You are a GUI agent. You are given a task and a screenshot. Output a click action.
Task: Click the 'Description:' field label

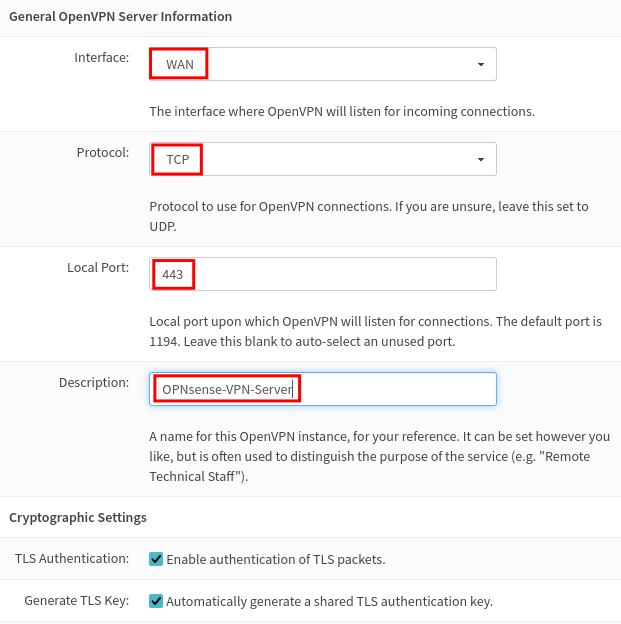[x=94, y=382]
